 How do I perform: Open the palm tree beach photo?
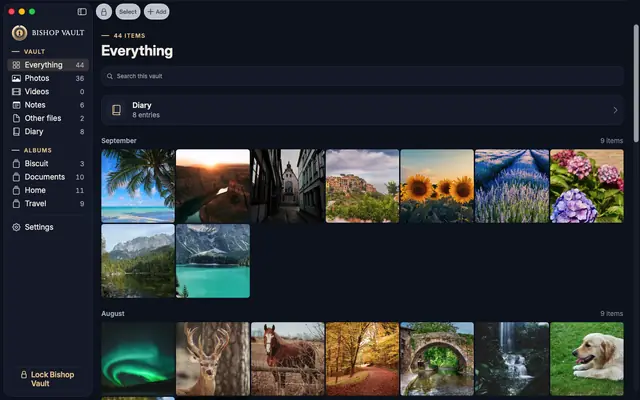[x=138, y=186]
